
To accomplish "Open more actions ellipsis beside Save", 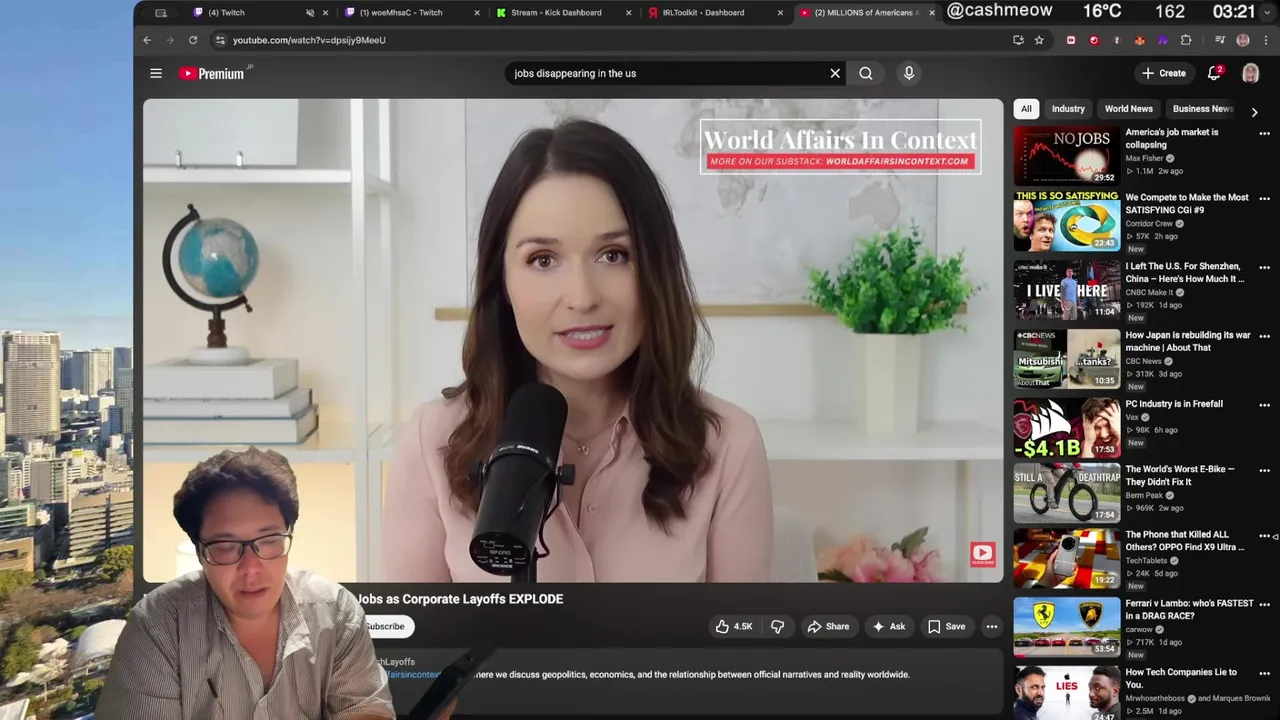I will click(x=991, y=627).
